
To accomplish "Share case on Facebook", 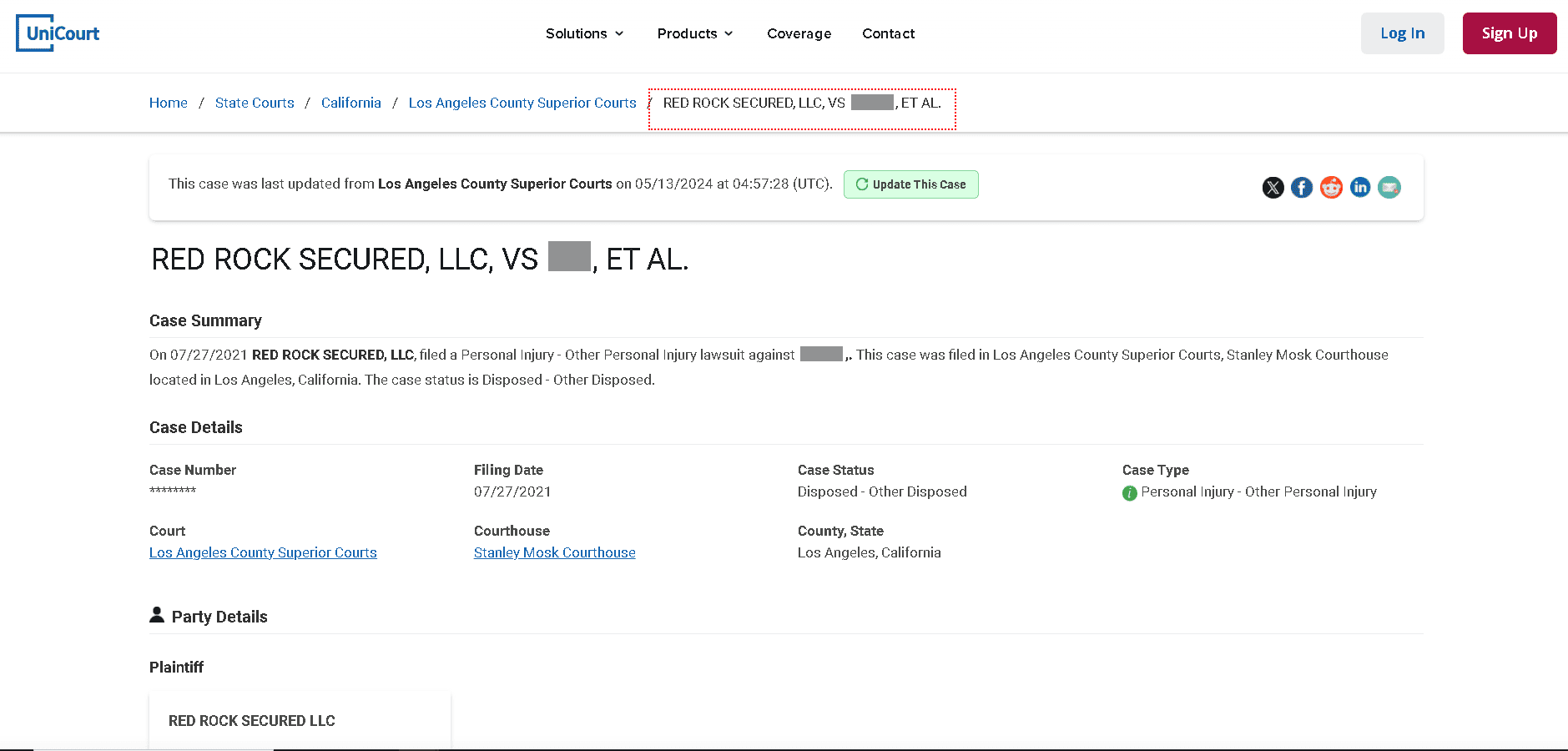I will (1302, 188).
